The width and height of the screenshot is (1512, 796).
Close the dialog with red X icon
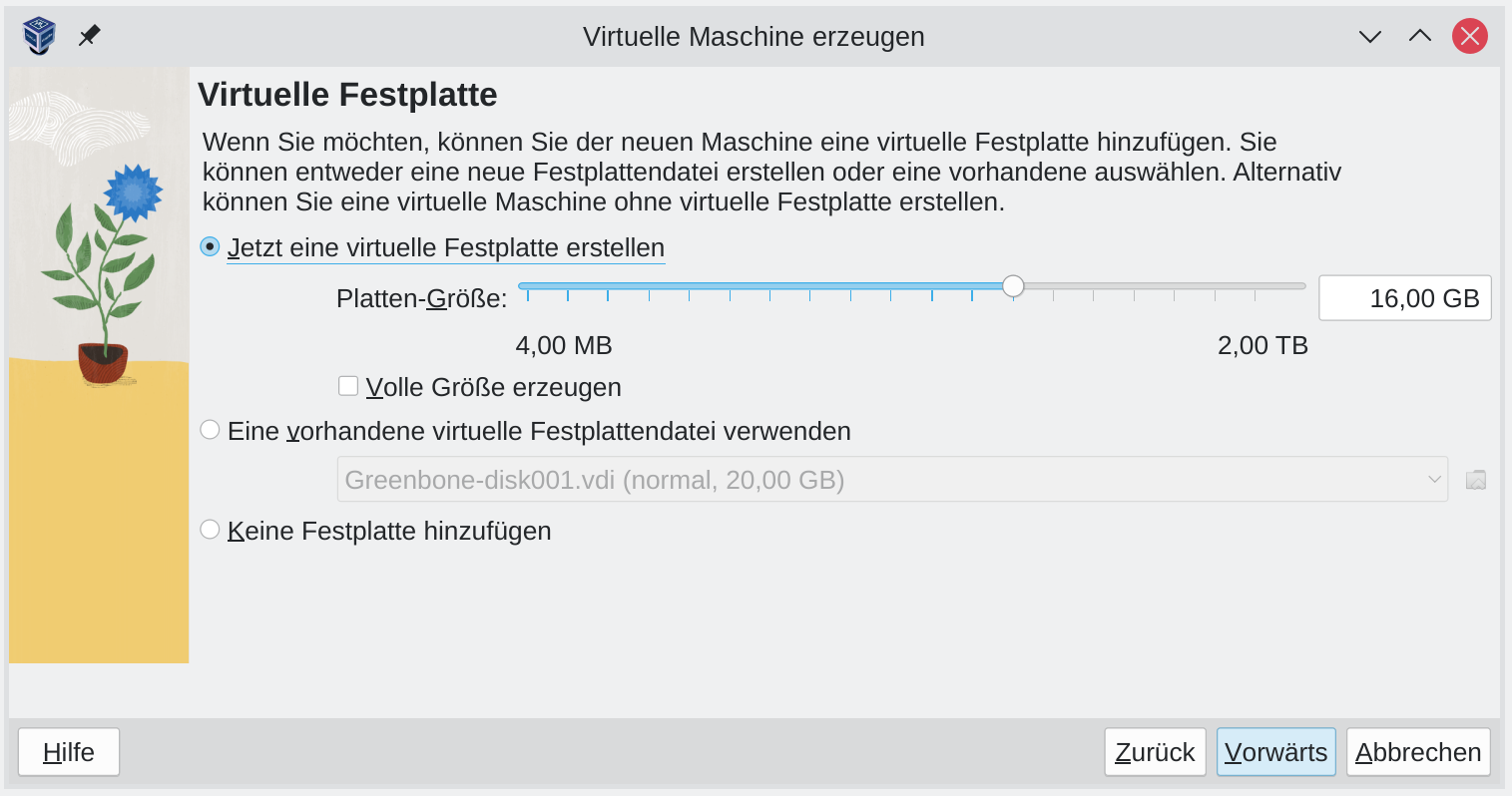click(x=1470, y=37)
